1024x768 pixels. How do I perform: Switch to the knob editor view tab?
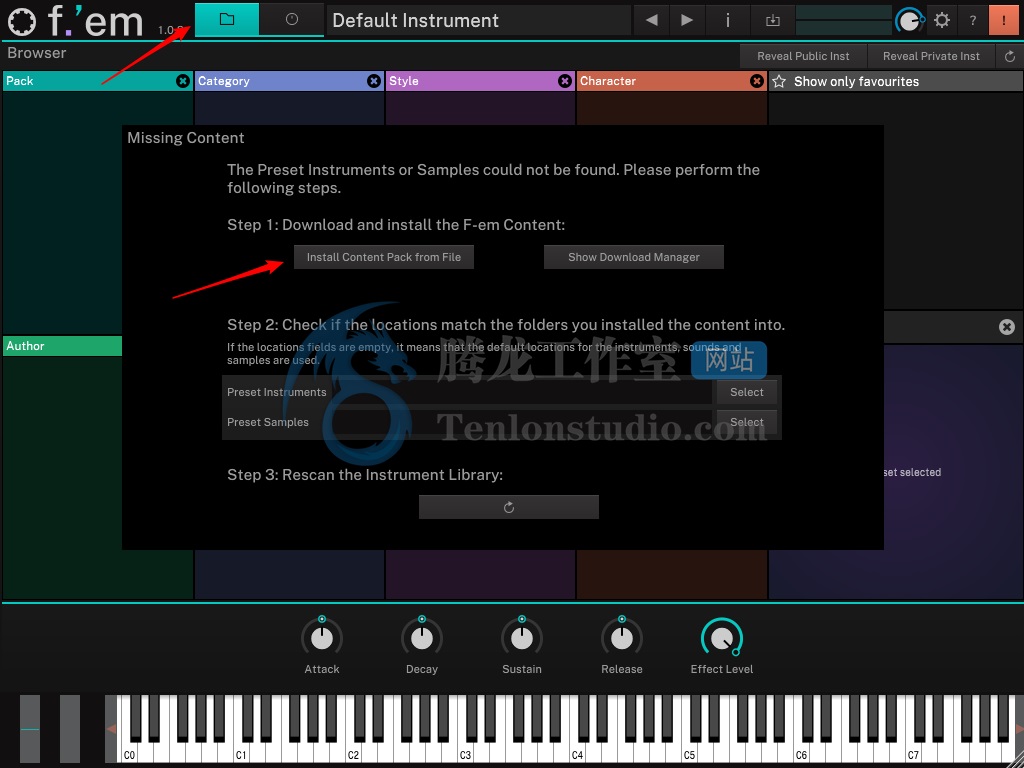291,20
